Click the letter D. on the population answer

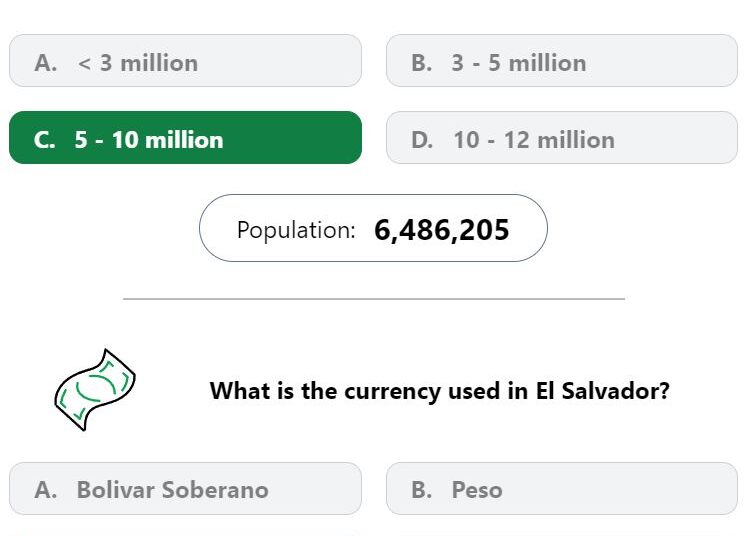[x=422, y=140]
